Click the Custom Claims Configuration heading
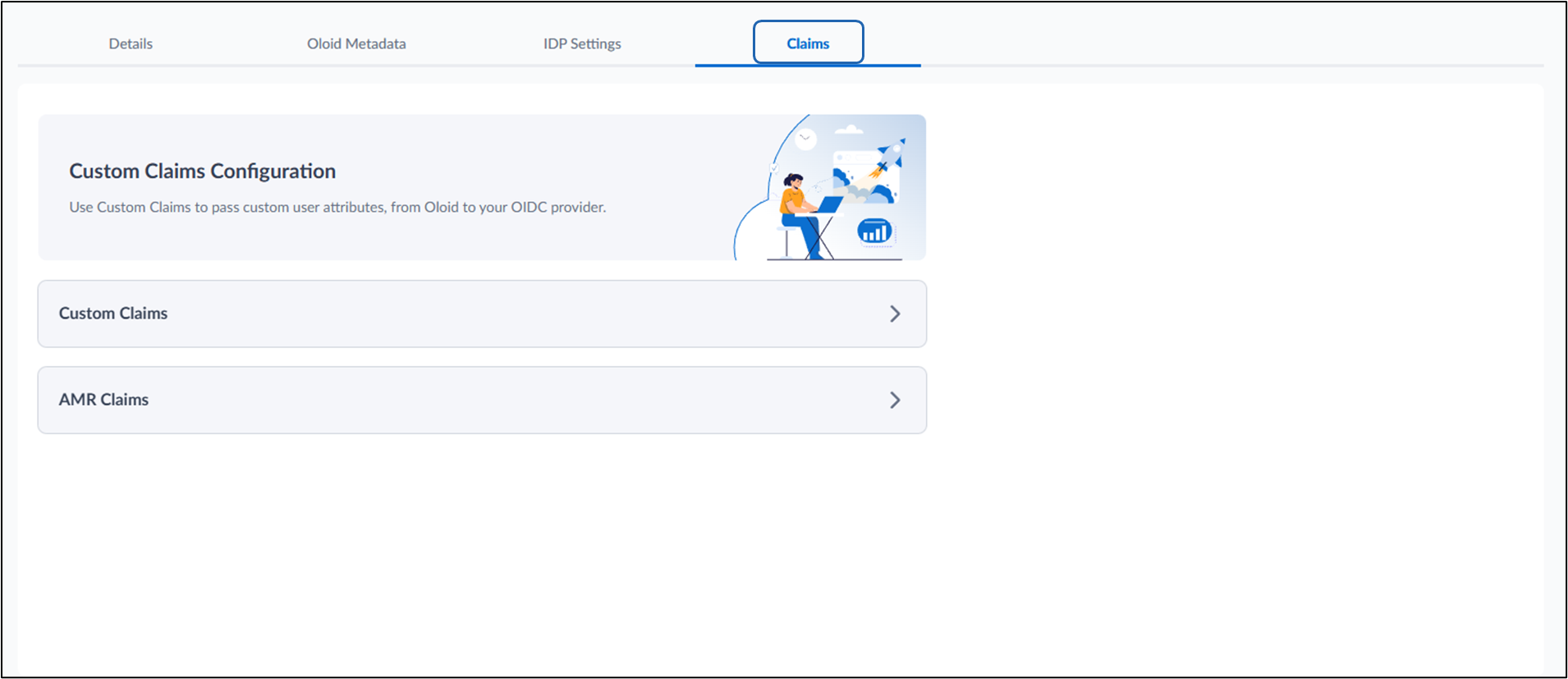Screen dimensions: 1568x679 (203, 171)
